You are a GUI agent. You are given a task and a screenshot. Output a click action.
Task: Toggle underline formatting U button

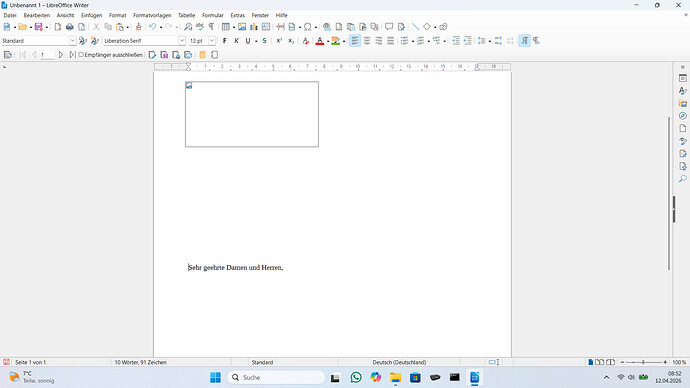click(248, 41)
